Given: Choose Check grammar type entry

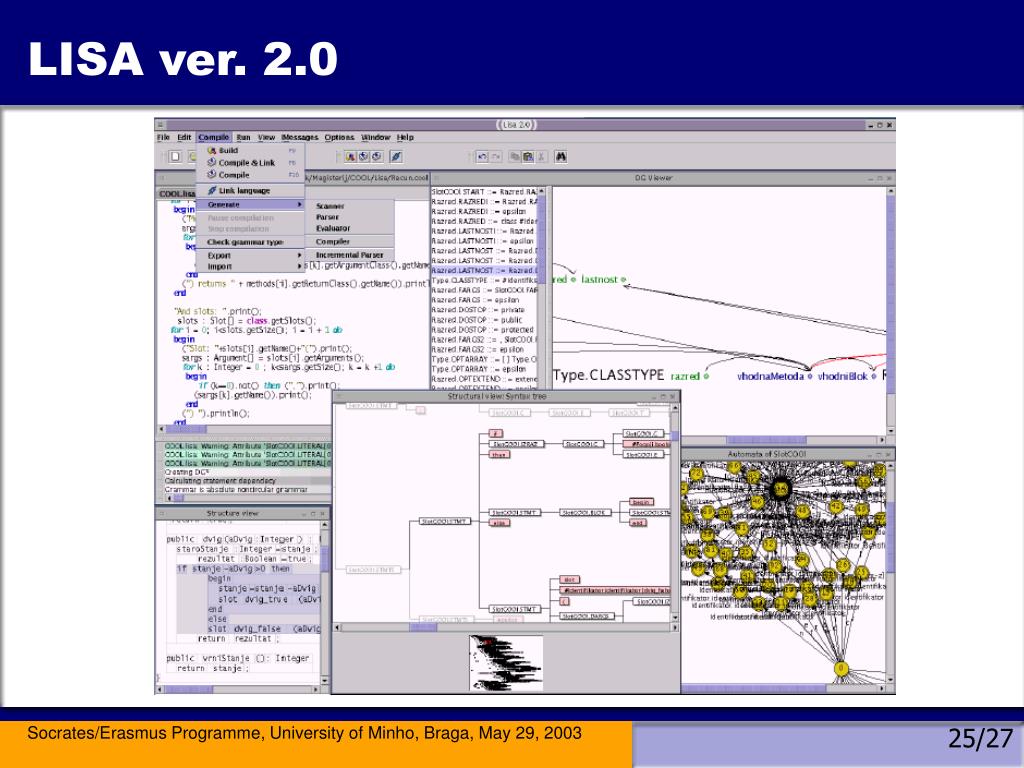Looking at the screenshot, I should pyautogui.click(x=250, y=242).
